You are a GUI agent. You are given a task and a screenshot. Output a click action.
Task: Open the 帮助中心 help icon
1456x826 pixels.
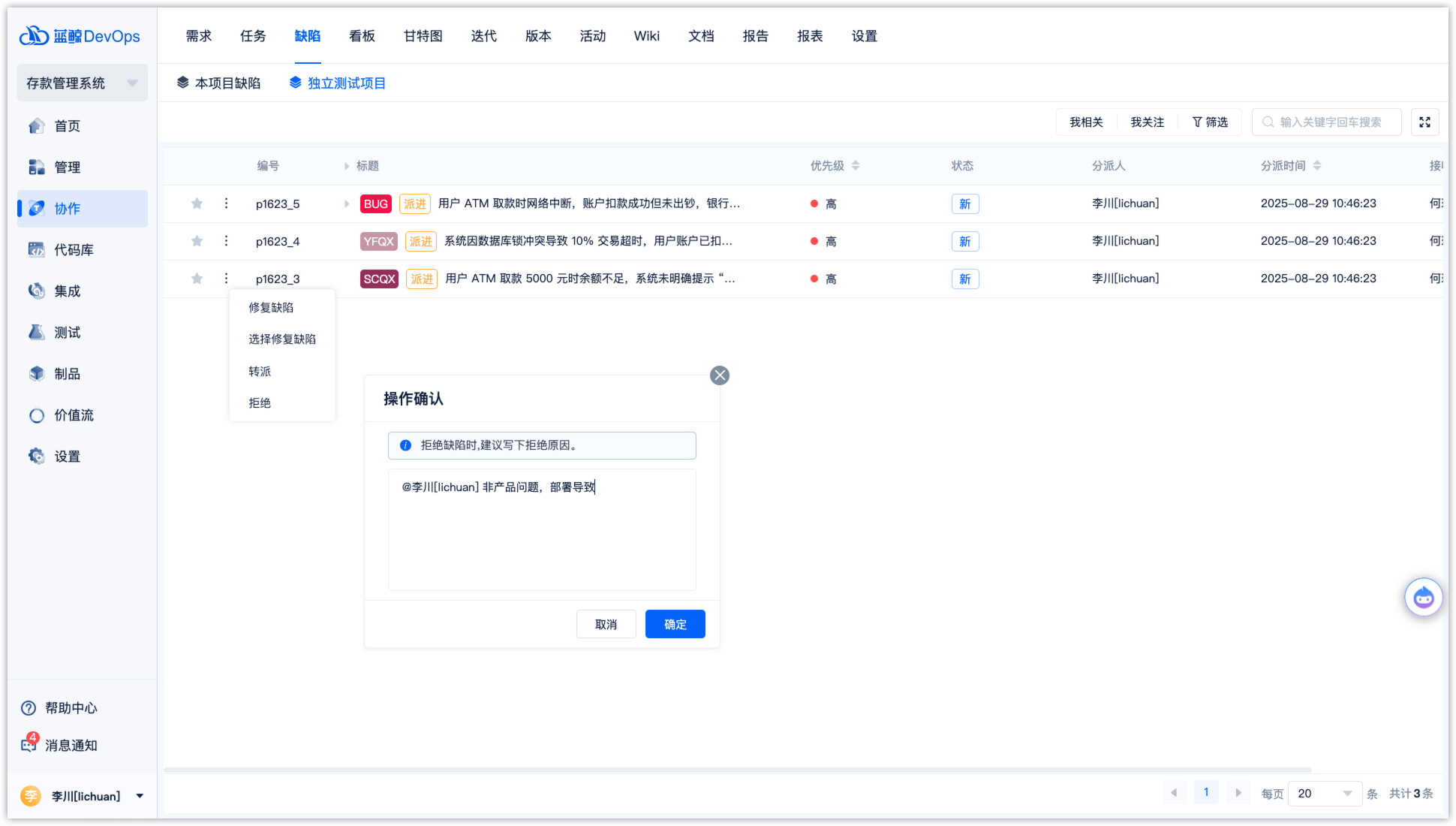[x=29, y=708]
